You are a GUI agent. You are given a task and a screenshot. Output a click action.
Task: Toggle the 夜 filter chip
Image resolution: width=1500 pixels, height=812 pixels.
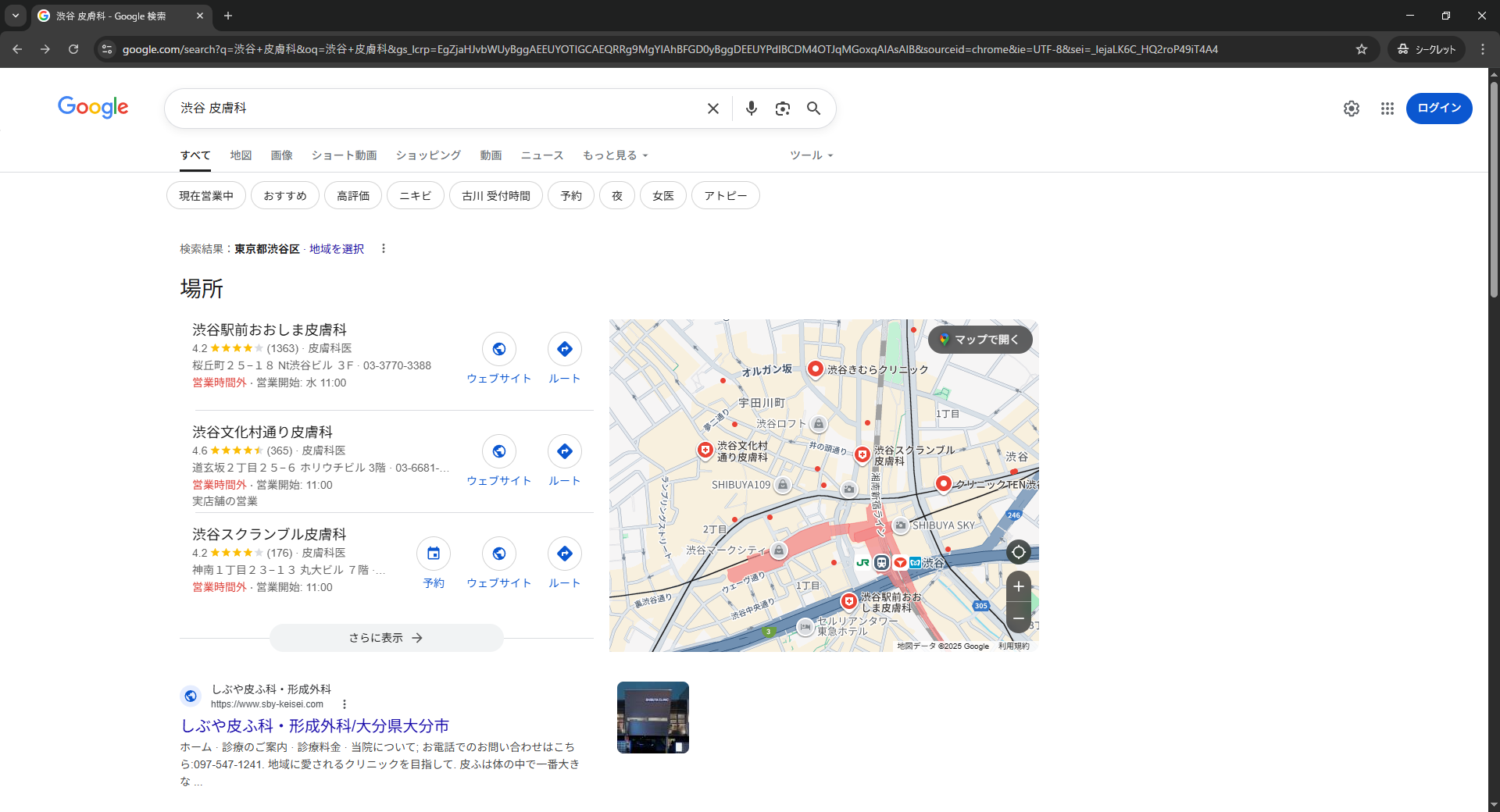617,195
